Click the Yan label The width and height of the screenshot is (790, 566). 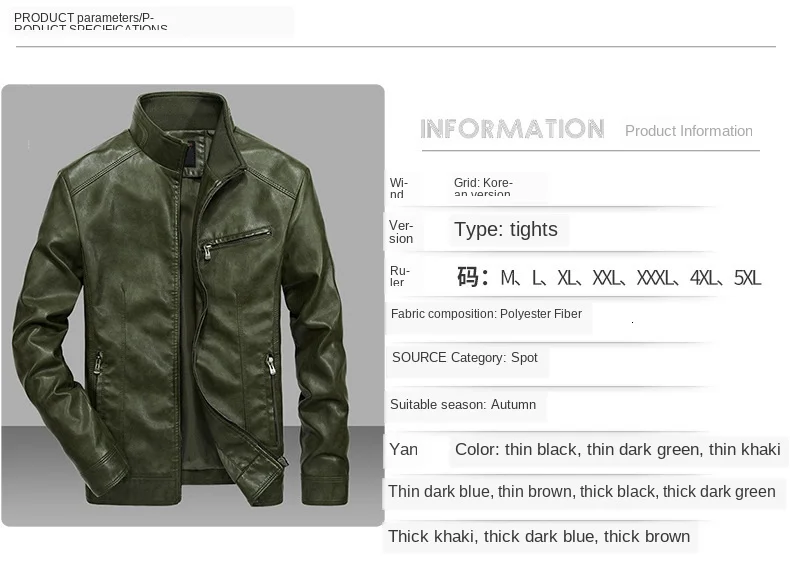(x=403, y=449)
